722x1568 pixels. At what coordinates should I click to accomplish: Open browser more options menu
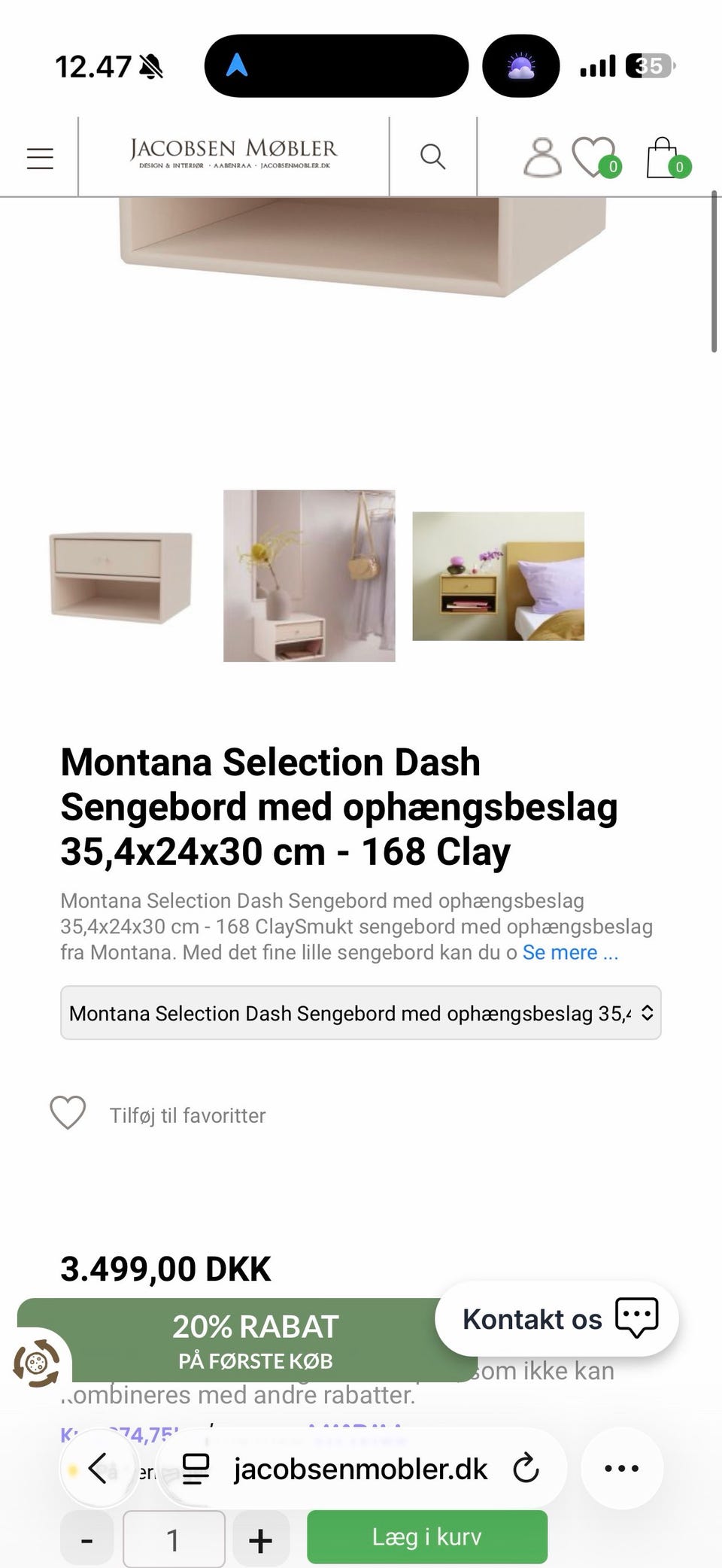[x=622, y=1468]
